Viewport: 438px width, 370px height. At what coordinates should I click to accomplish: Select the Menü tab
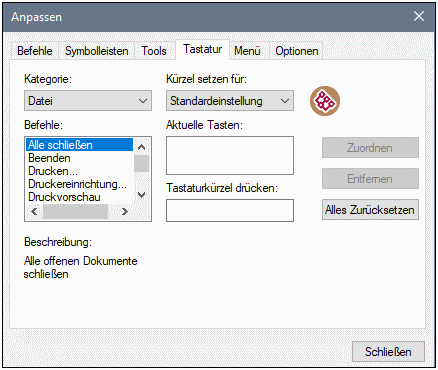[247, 51]
